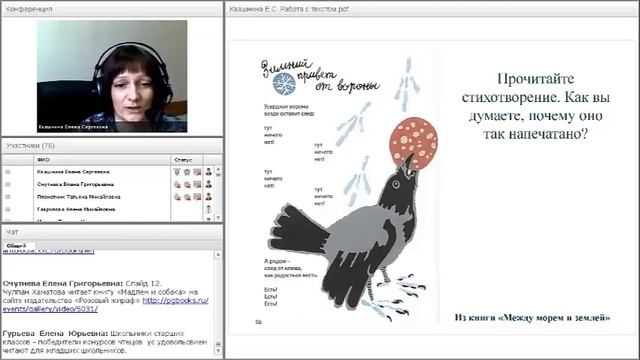Screen dimensions: 640x360
Task: Click the person role icon in Алена Михайловна's row
Action: coord(209,209)
